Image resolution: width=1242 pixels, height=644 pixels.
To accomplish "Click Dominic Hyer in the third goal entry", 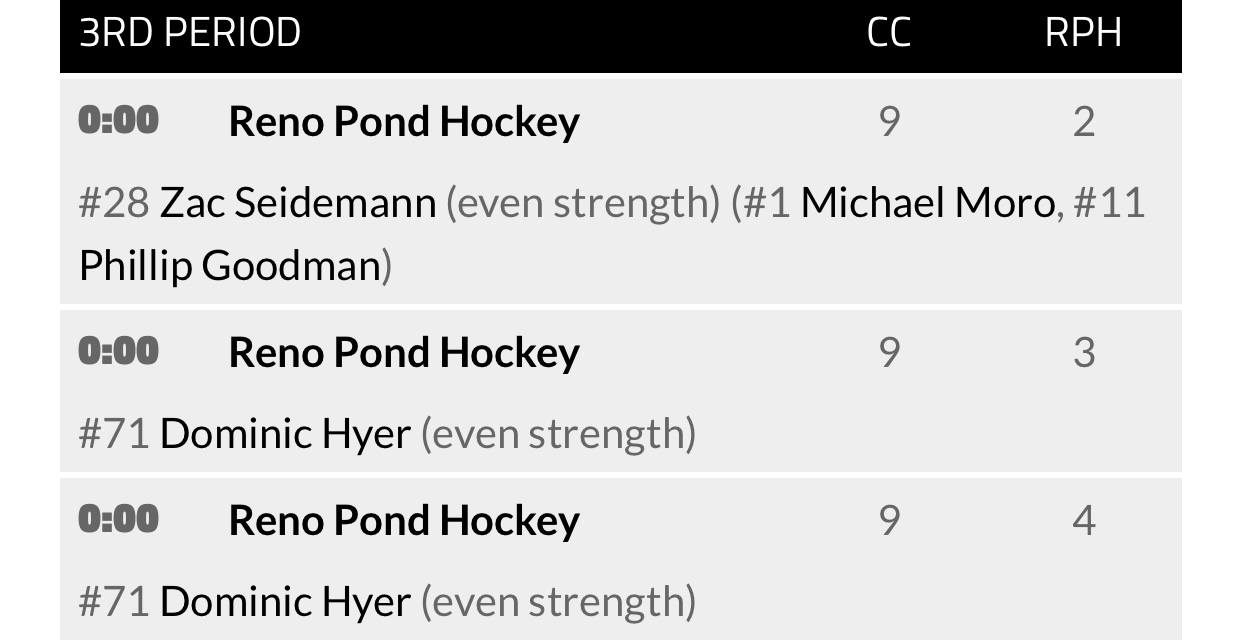I will (x=285, y=602).
